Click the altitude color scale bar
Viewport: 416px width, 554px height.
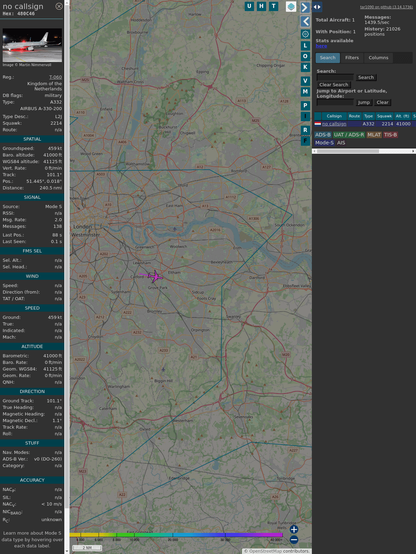[176, 535]
